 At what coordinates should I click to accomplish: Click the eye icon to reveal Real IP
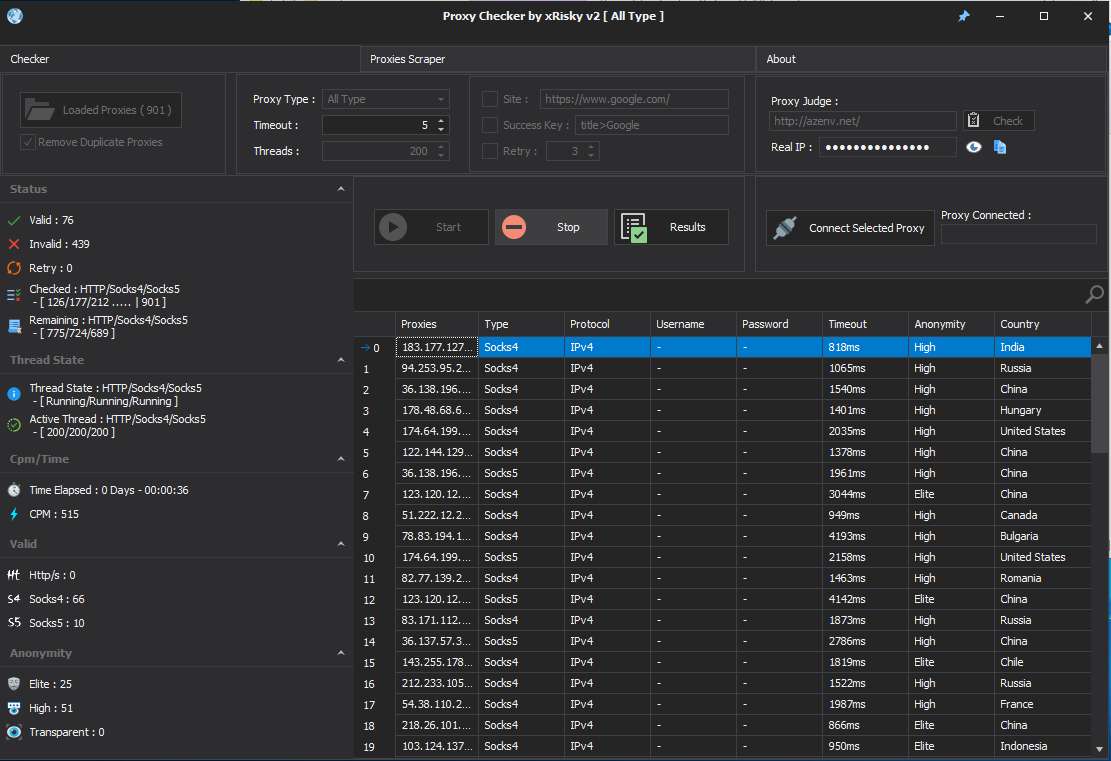tap(974, 147)
